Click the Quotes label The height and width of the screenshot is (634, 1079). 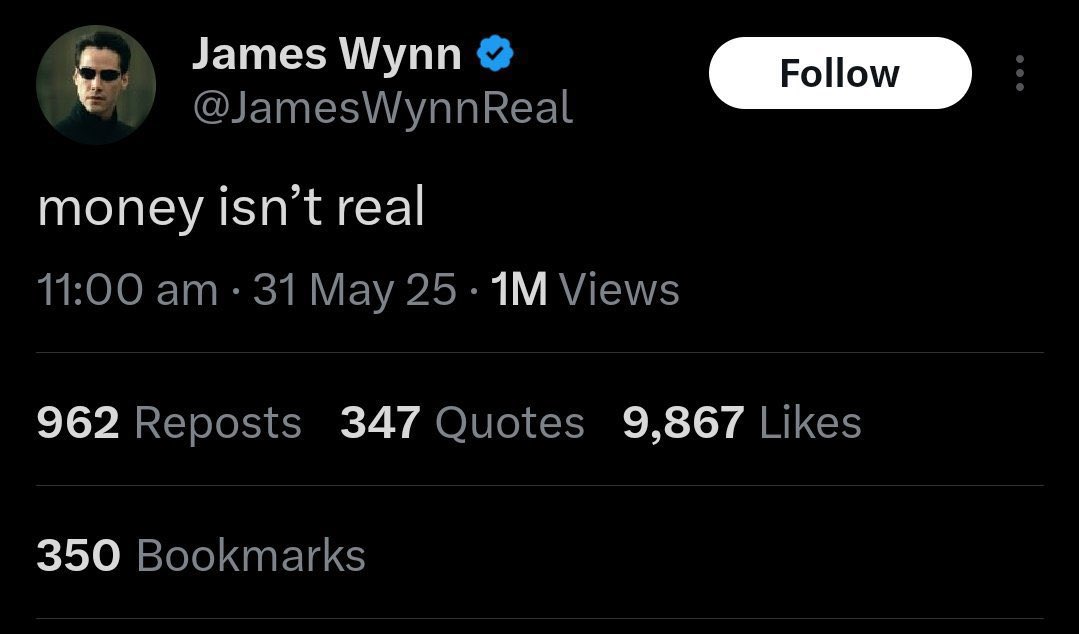click(x=509, y=423)
